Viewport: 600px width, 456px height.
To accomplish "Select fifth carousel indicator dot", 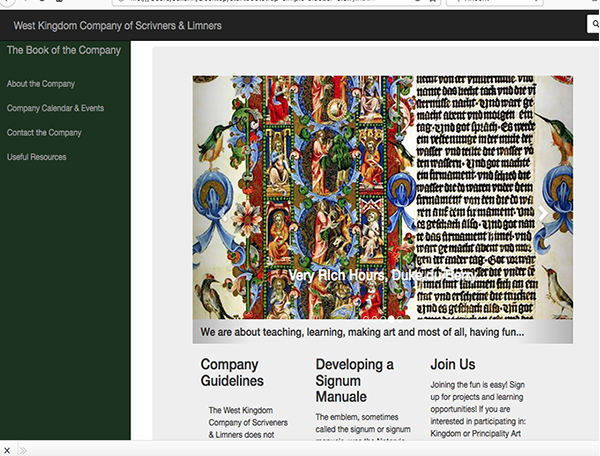I will tap(400, 319).
